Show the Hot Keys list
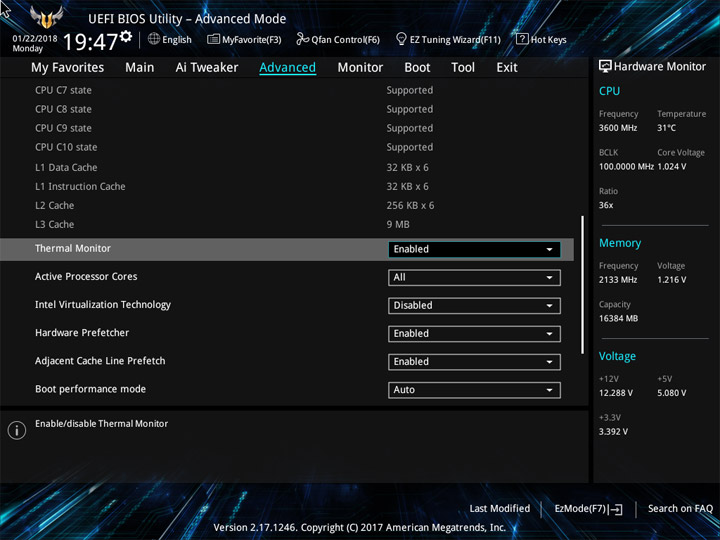Image resolution: width=720 pixels, height=540 pixels. coord(541,39)
